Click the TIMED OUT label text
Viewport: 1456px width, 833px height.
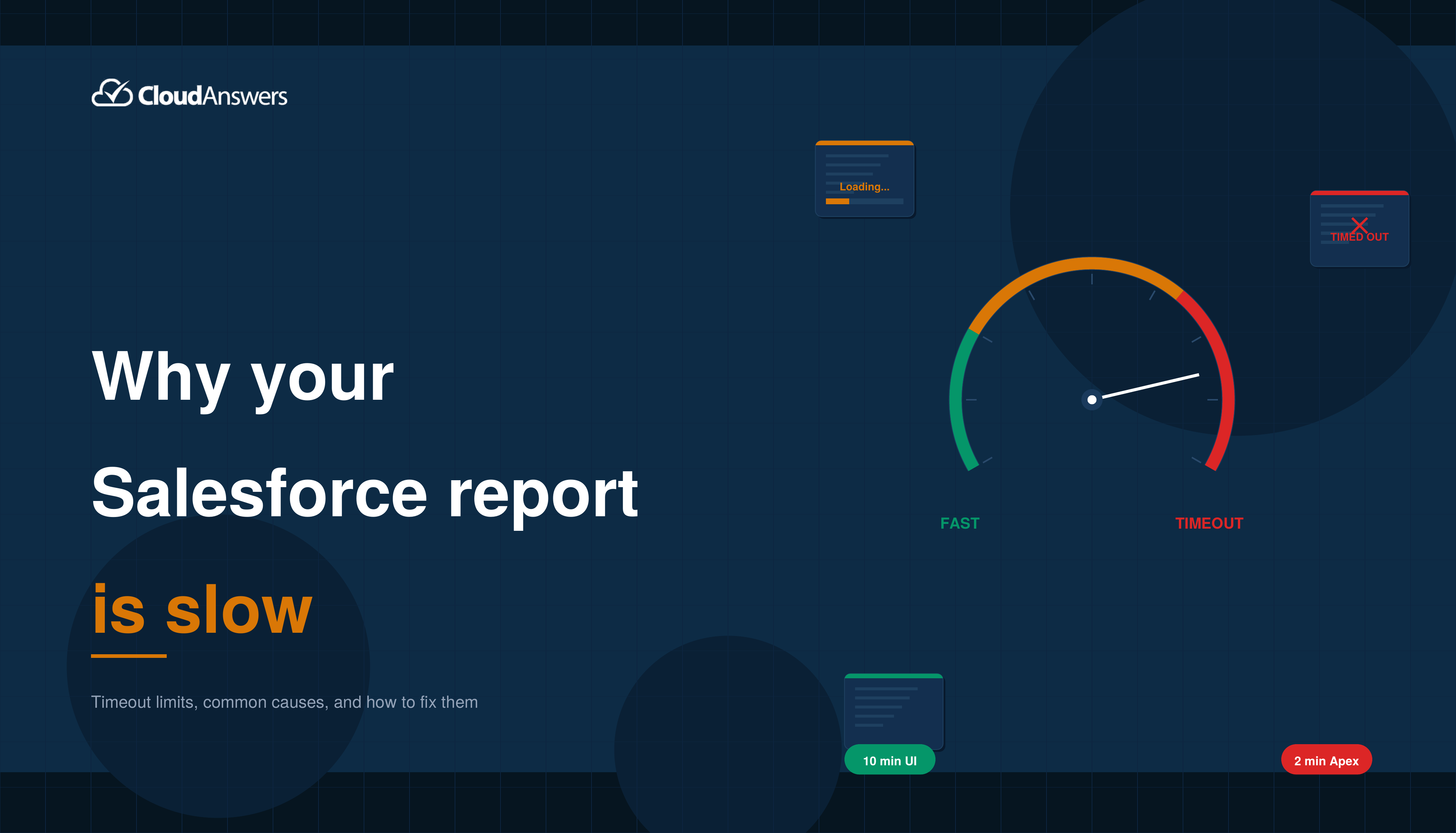point(1359,237)
